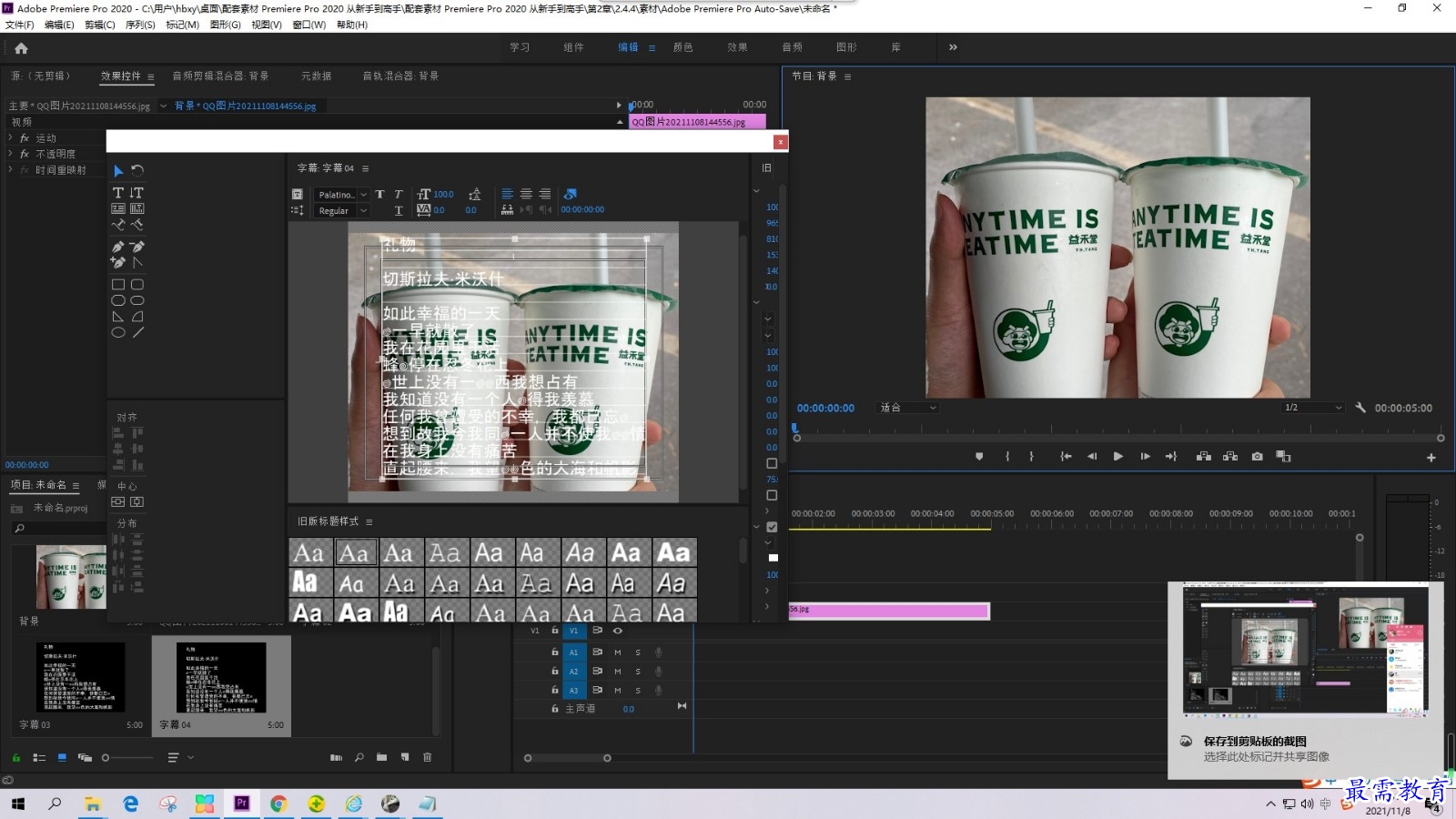This screenshot has width=1456, height=819.
Task: Select the Selection arrow tool in title designer
Action: tap(118, 171)
